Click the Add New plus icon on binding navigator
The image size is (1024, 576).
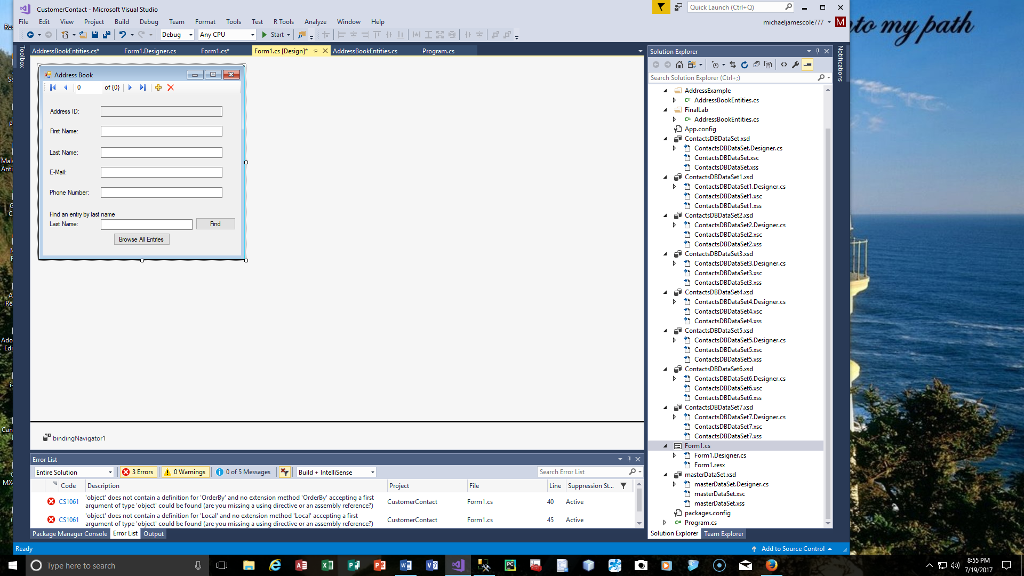pyautogui.click(x=158, y=88)
